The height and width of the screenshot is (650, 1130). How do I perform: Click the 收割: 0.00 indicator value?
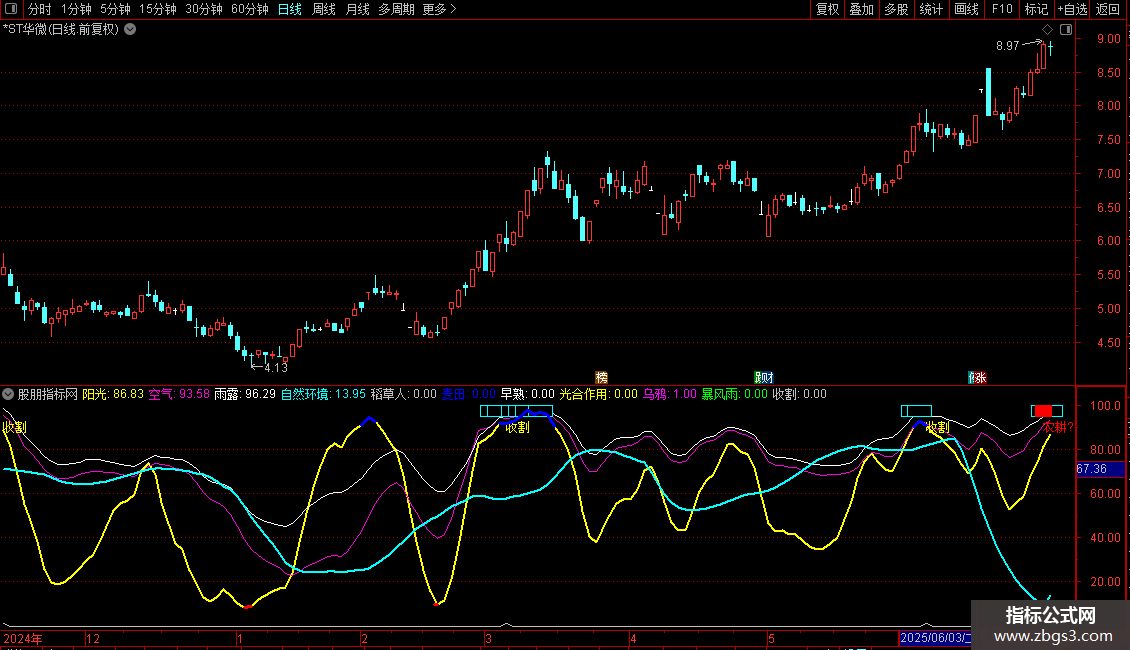[x=799, y=394]
